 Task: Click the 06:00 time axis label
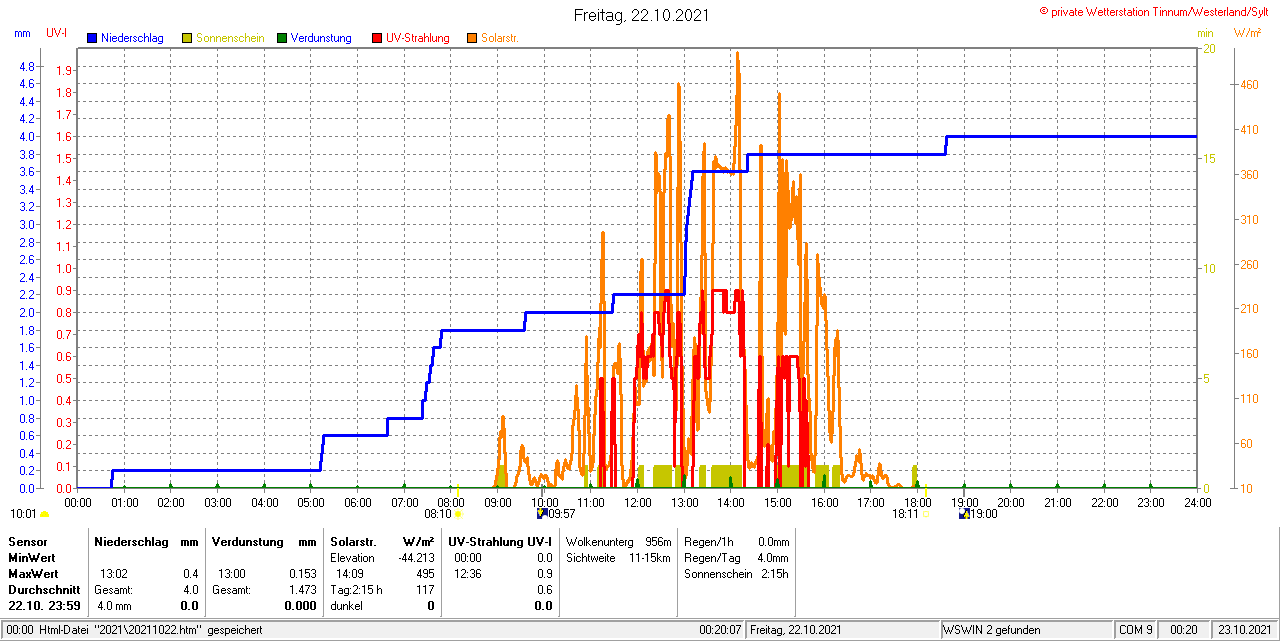point(357,502)
